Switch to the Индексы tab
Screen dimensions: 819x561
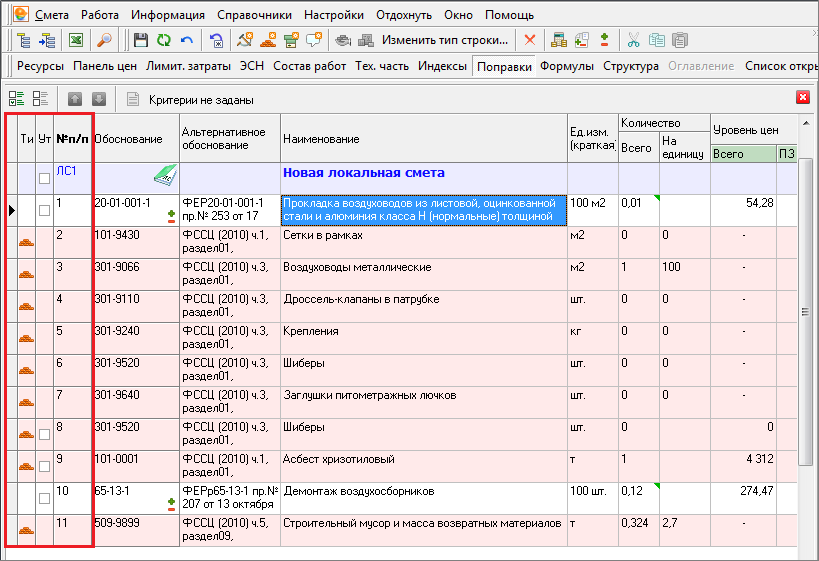point(442,66)
